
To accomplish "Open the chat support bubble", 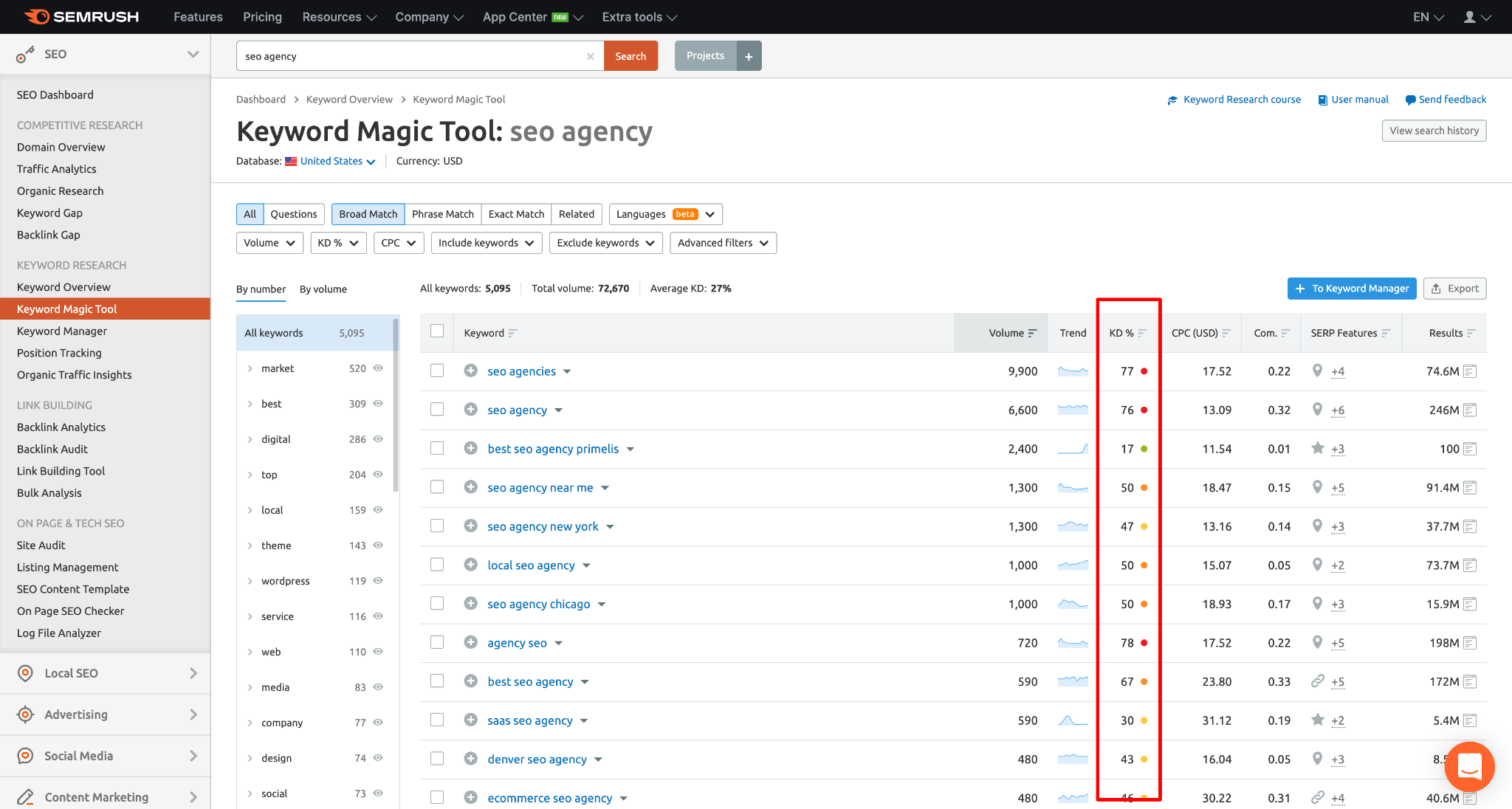I will coord(1469,766).
